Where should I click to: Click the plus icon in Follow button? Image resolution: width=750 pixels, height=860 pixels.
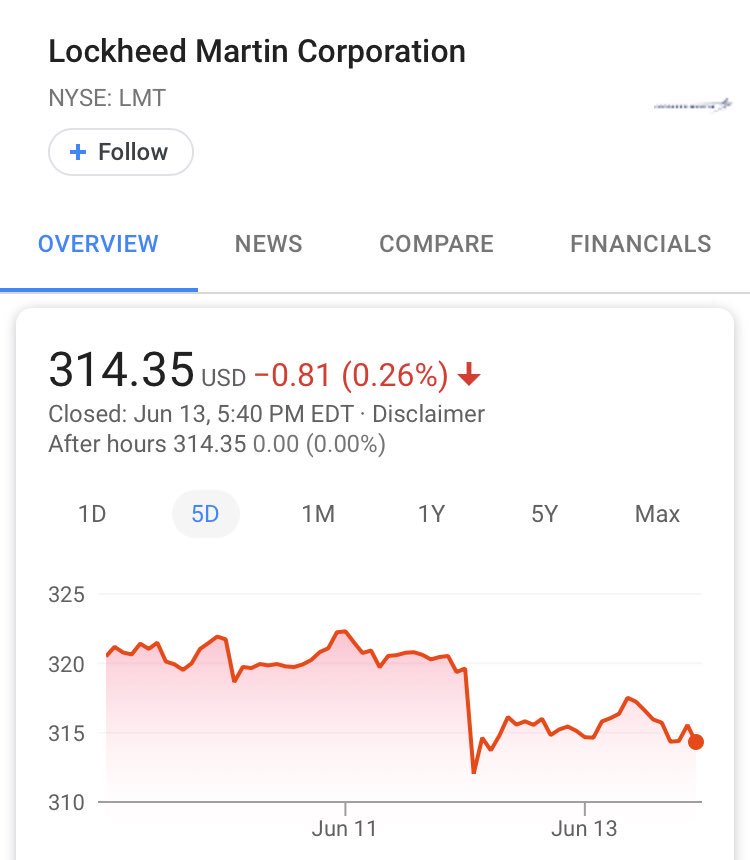click(78, 152)
